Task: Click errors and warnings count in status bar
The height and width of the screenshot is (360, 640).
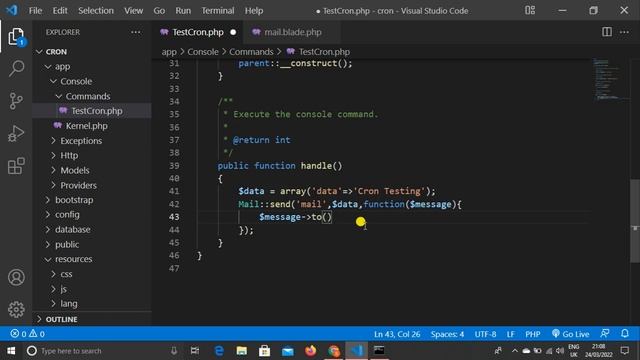Action: [x=28, y=334]
